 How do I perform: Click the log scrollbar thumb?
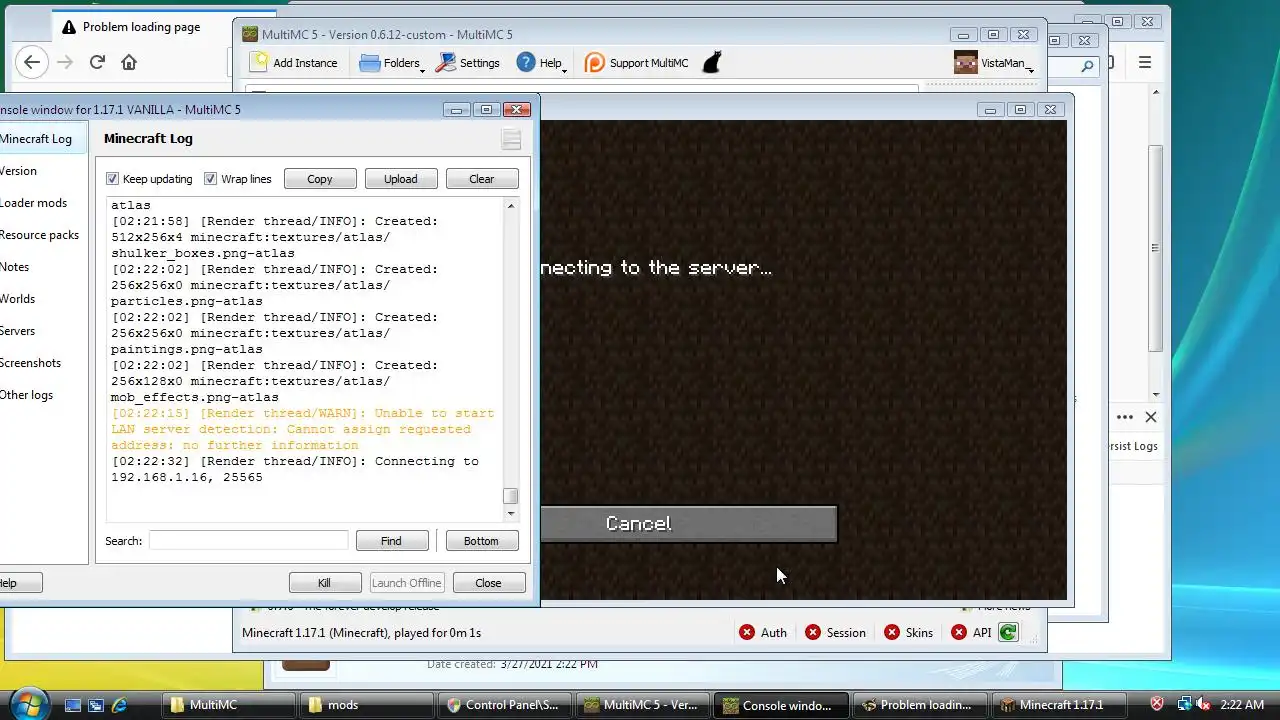(x=511, y=496)
